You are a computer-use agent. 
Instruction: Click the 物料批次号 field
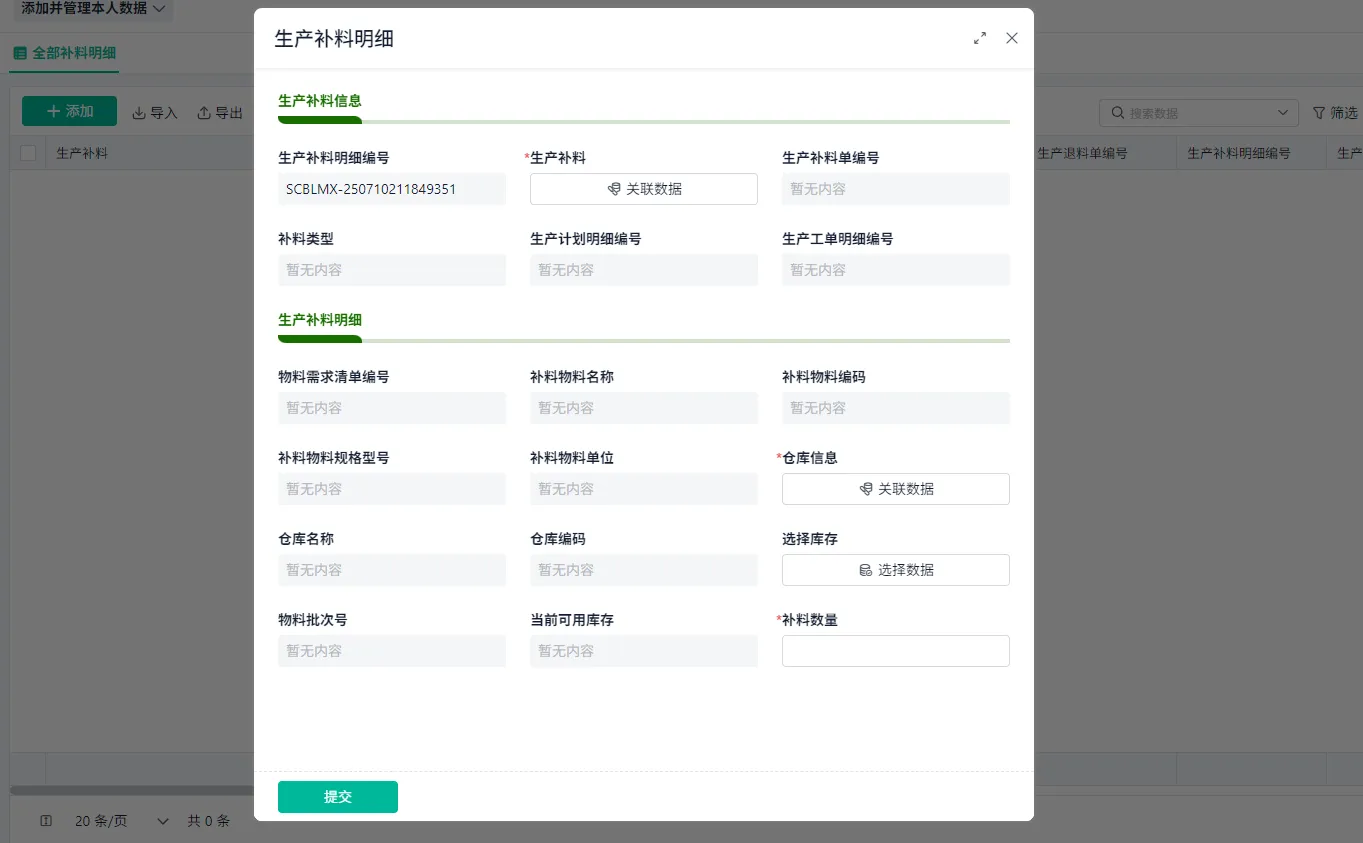pos(392,651)
